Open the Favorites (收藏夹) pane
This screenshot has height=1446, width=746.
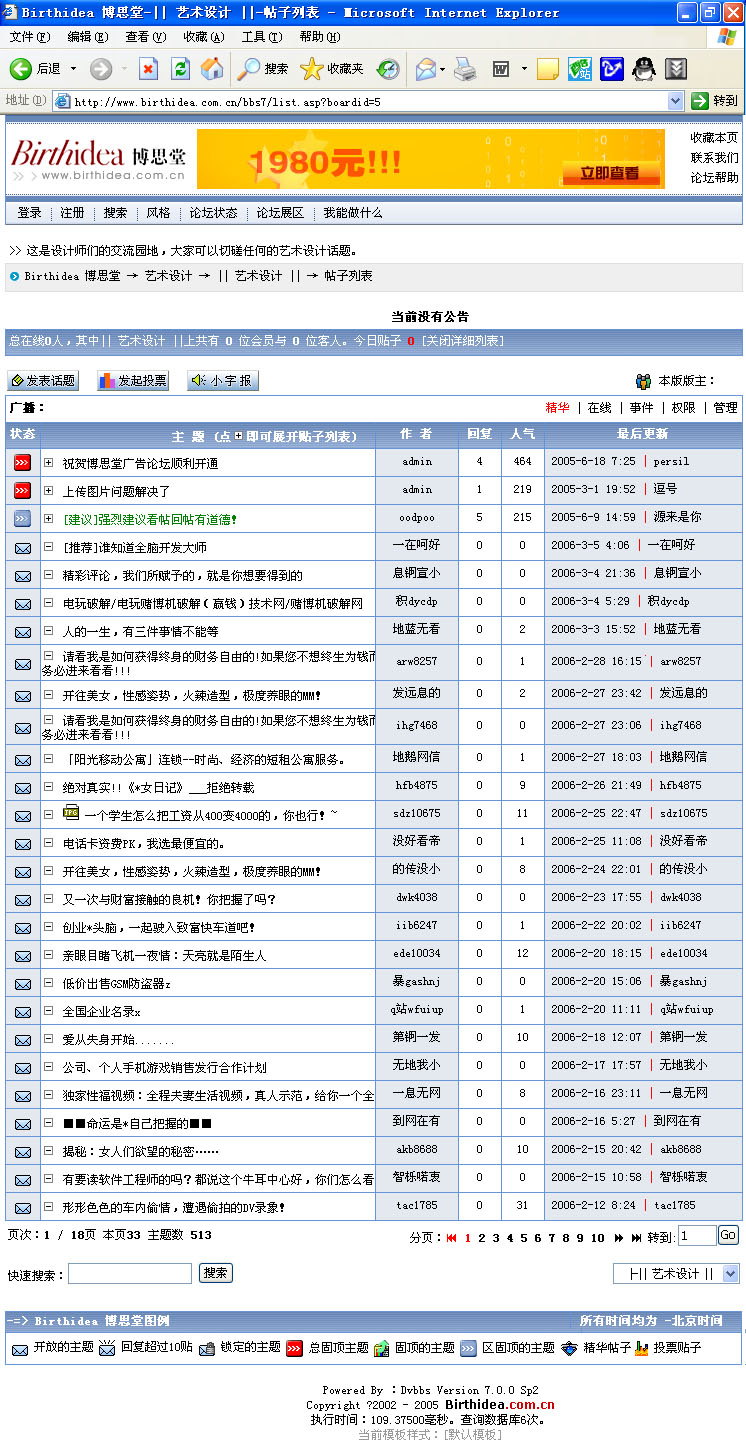coord(332,69)
